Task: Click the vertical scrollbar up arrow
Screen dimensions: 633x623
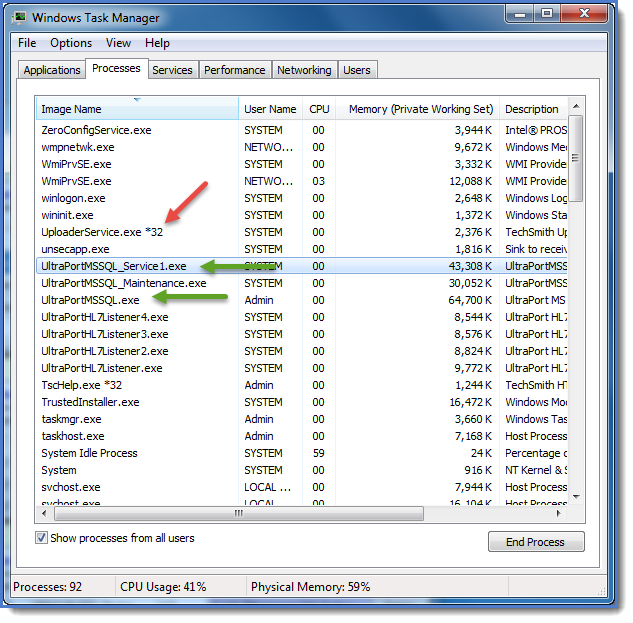Action: point(576,106)
